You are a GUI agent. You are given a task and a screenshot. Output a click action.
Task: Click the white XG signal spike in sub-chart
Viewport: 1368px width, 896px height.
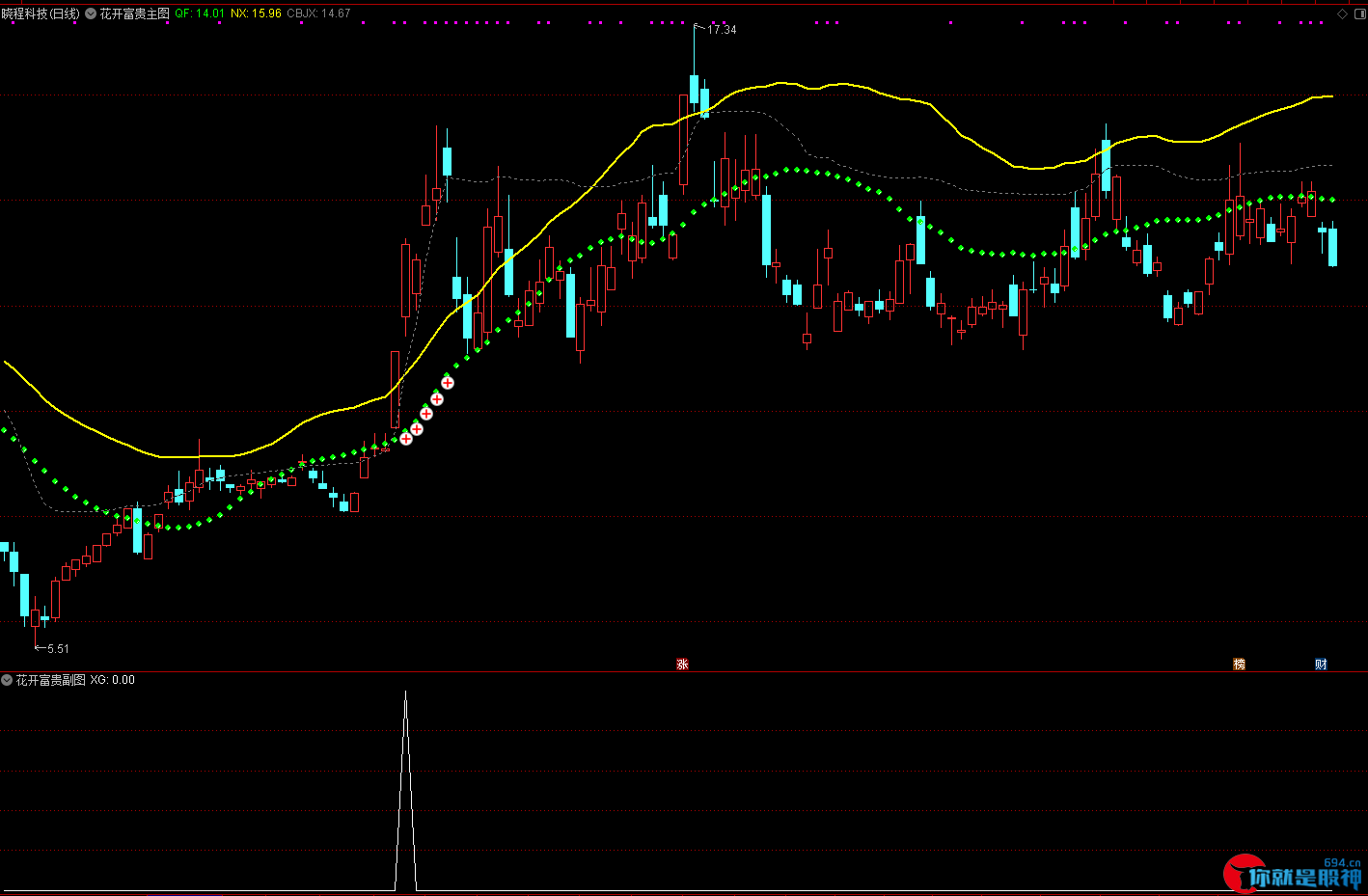pos(405,791)
